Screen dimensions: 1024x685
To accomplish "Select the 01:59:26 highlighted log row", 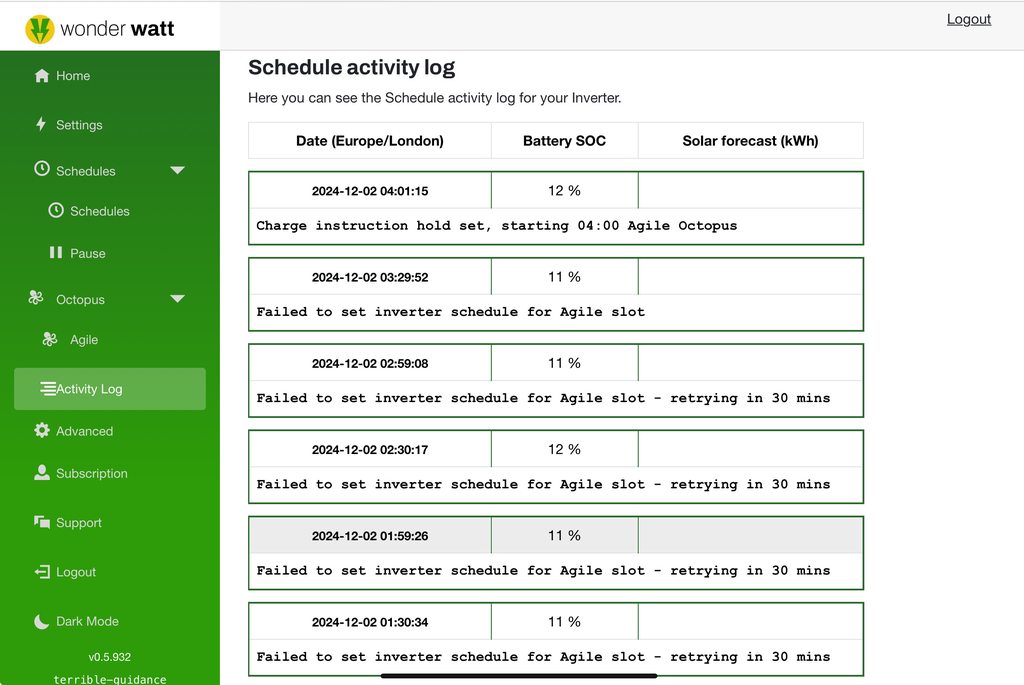I will pyautogui.click(x=555, y=553).
